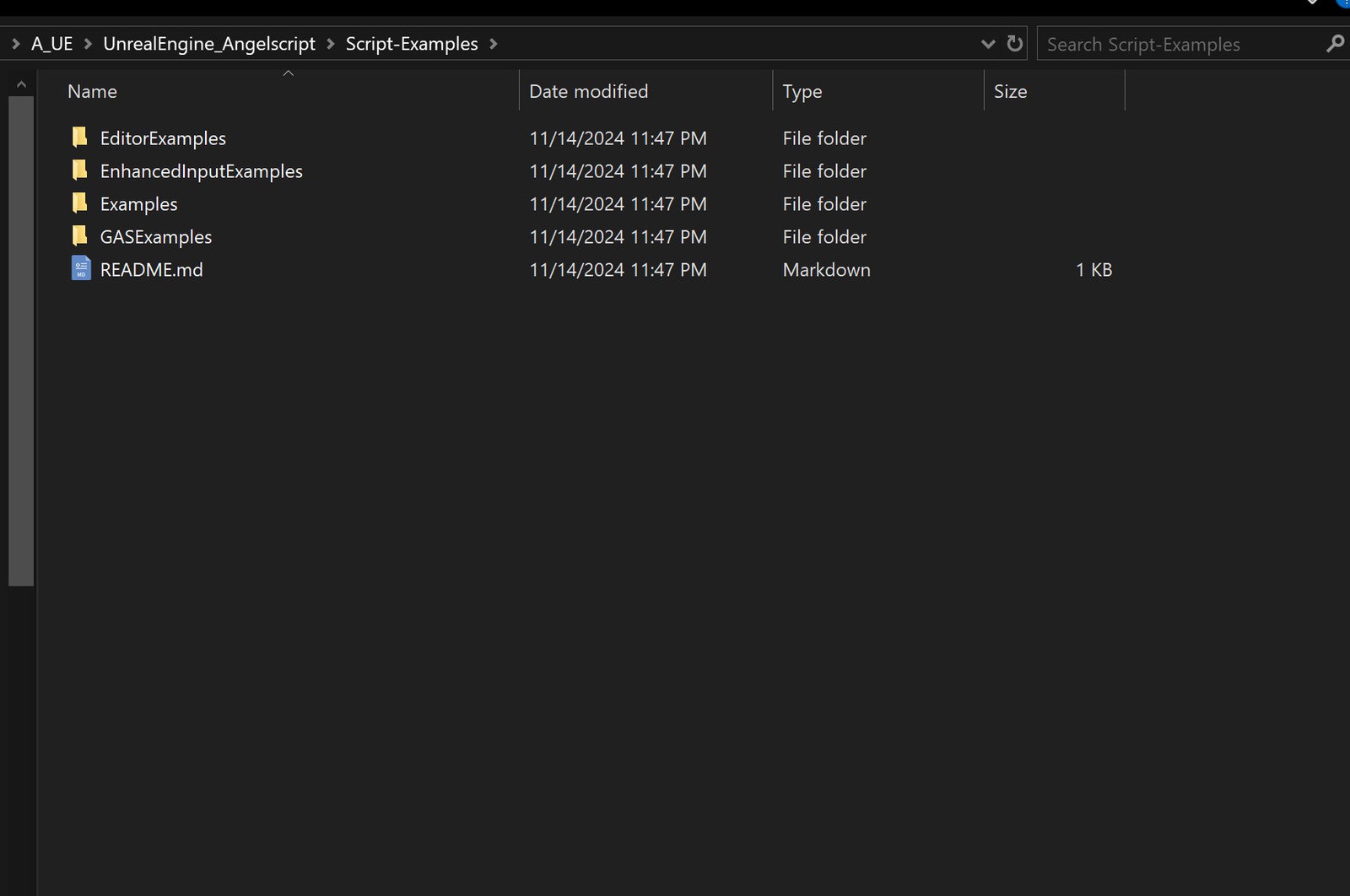Image resolution: width=1350 pixels, height=896 pixels.
Task: Navigate to the A_UE breadcrumb
Action: click(52, 44)
